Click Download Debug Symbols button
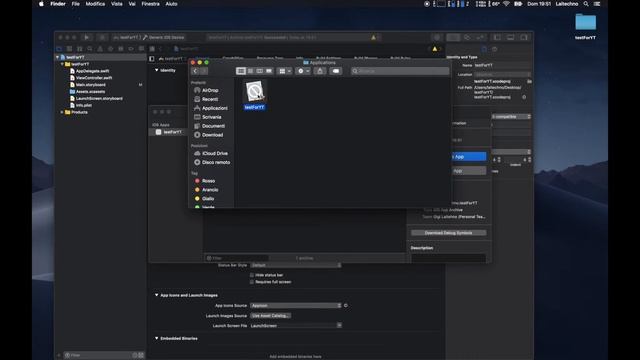 coord(449,233)
